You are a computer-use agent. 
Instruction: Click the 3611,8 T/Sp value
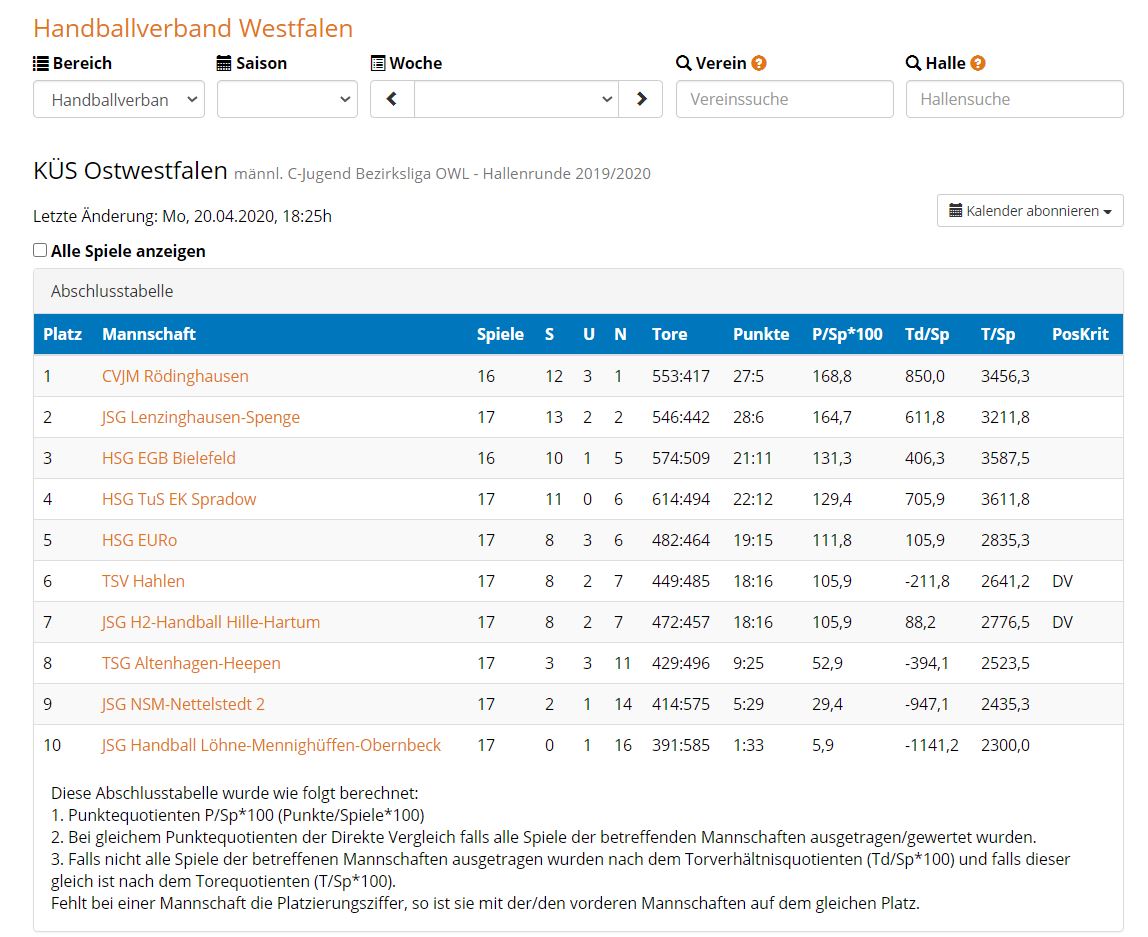point(1005,499)
